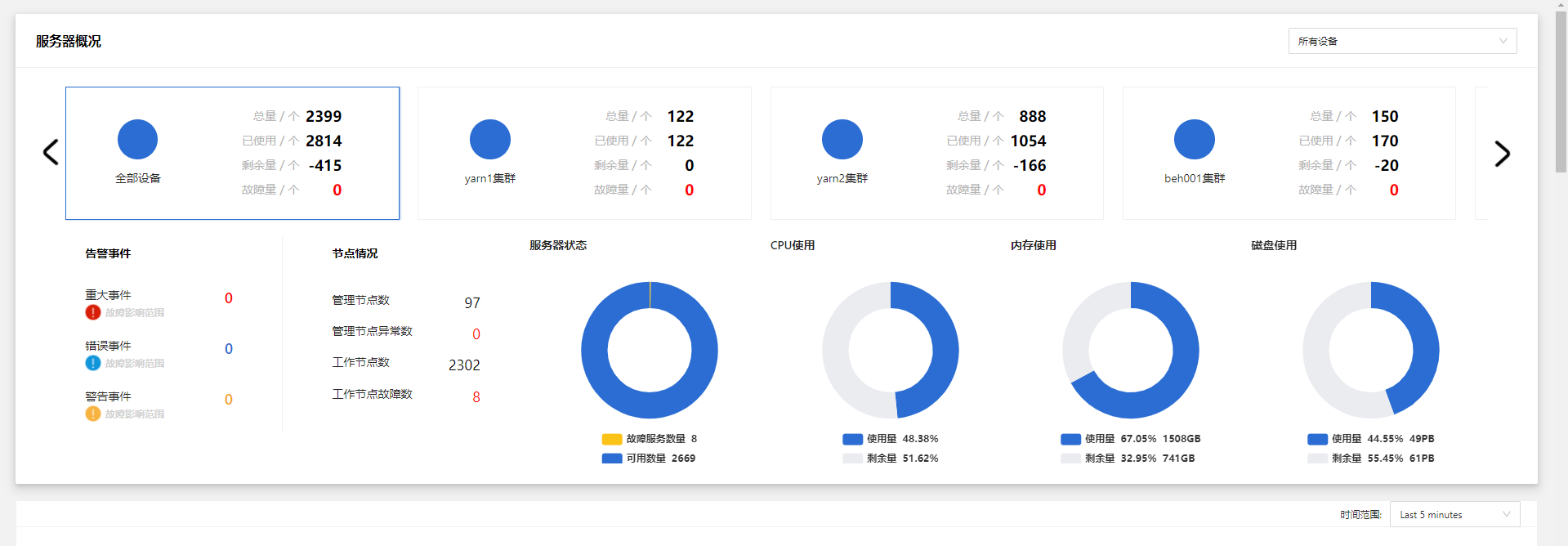Click the 警告事件 count 0
The height and width of the screenshot is (546, 1568).
(x=229, y=400)
